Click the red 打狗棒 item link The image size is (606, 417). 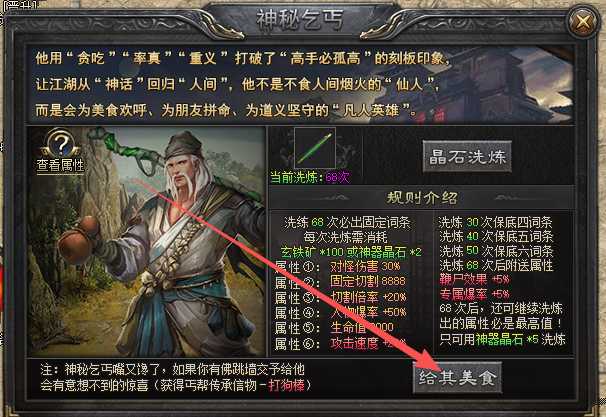tap(286, 385)
